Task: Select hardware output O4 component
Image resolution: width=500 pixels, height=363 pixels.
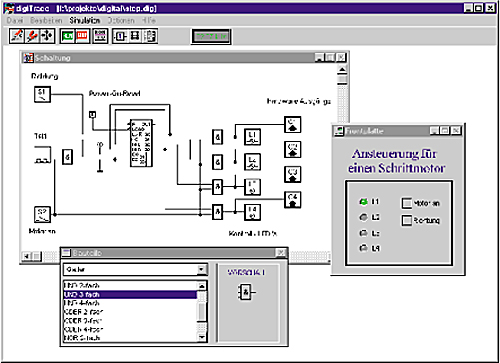Action: click(x=292, y=200)
